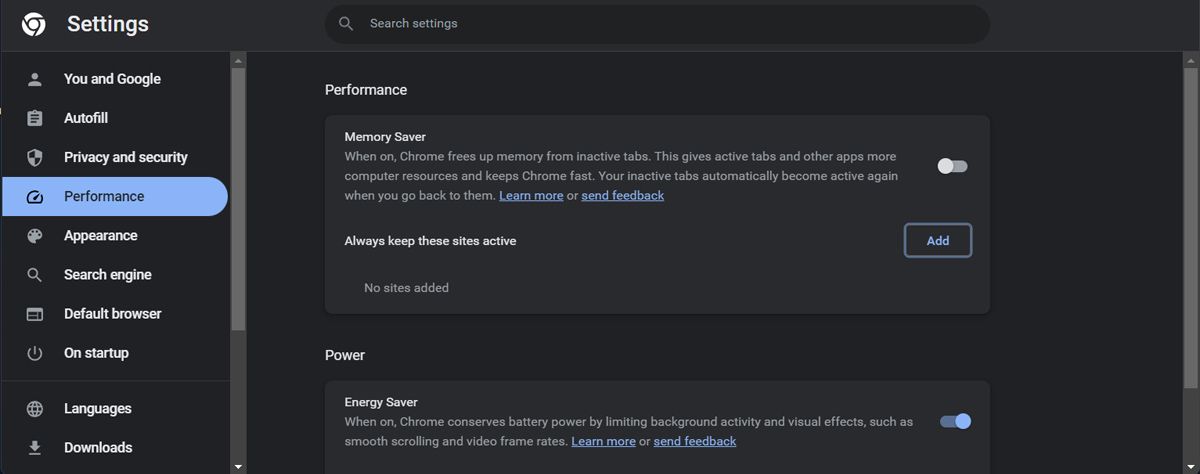Click Energy Saver send feedback link
This screenshot has height=474, width=1200.
click(x=695, y=441)
